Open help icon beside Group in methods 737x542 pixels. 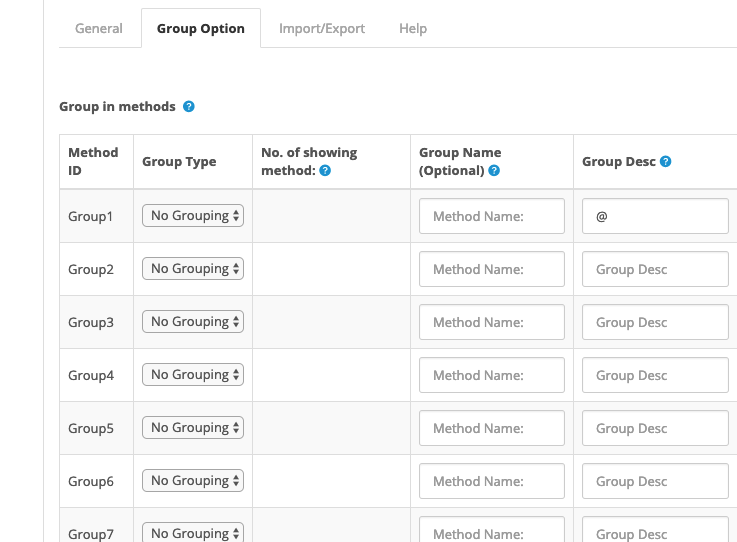188,107
